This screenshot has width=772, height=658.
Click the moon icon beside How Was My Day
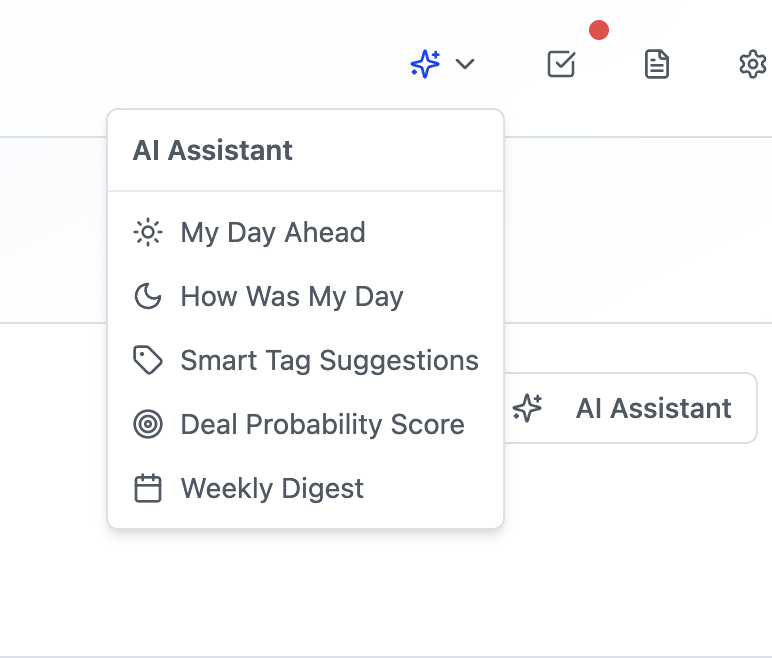(x=148, y=297)
